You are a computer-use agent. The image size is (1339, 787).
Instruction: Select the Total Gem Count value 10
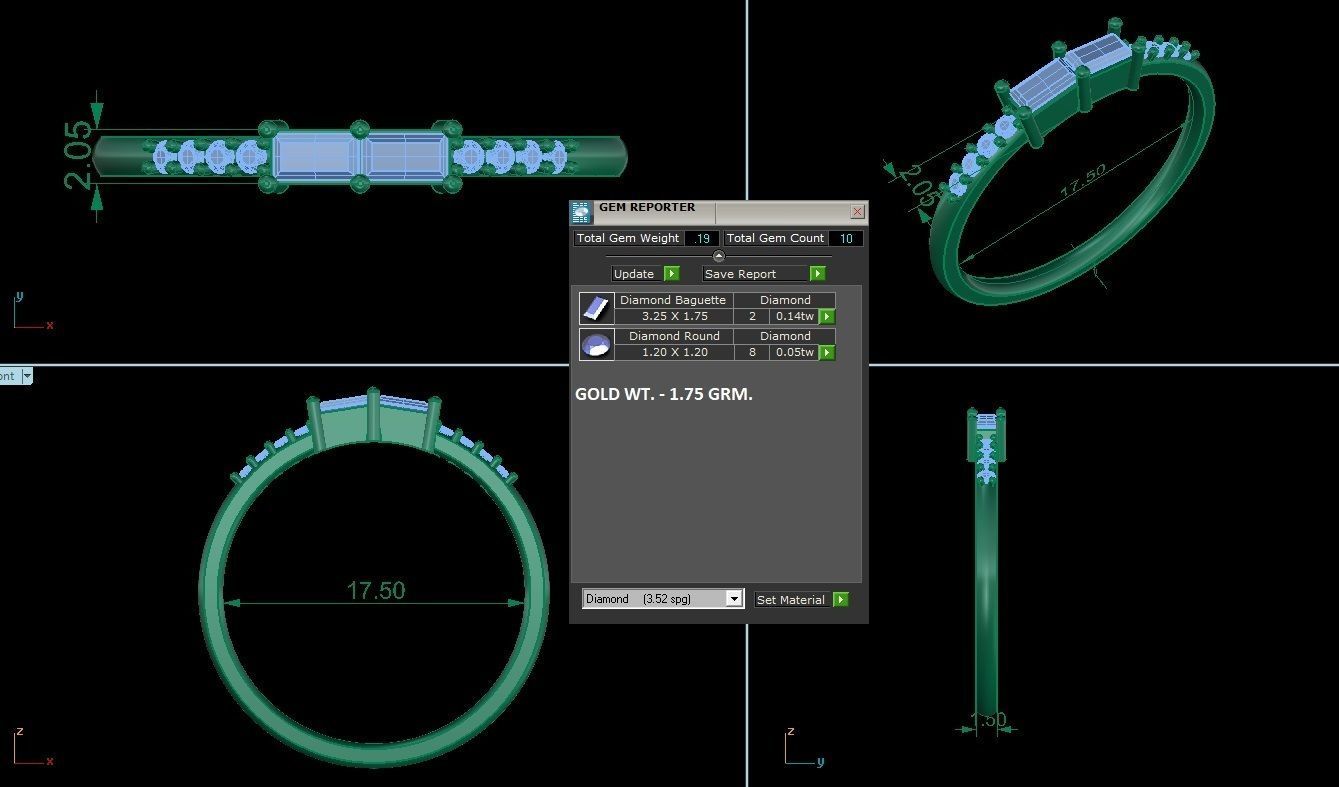click(847, 238)
